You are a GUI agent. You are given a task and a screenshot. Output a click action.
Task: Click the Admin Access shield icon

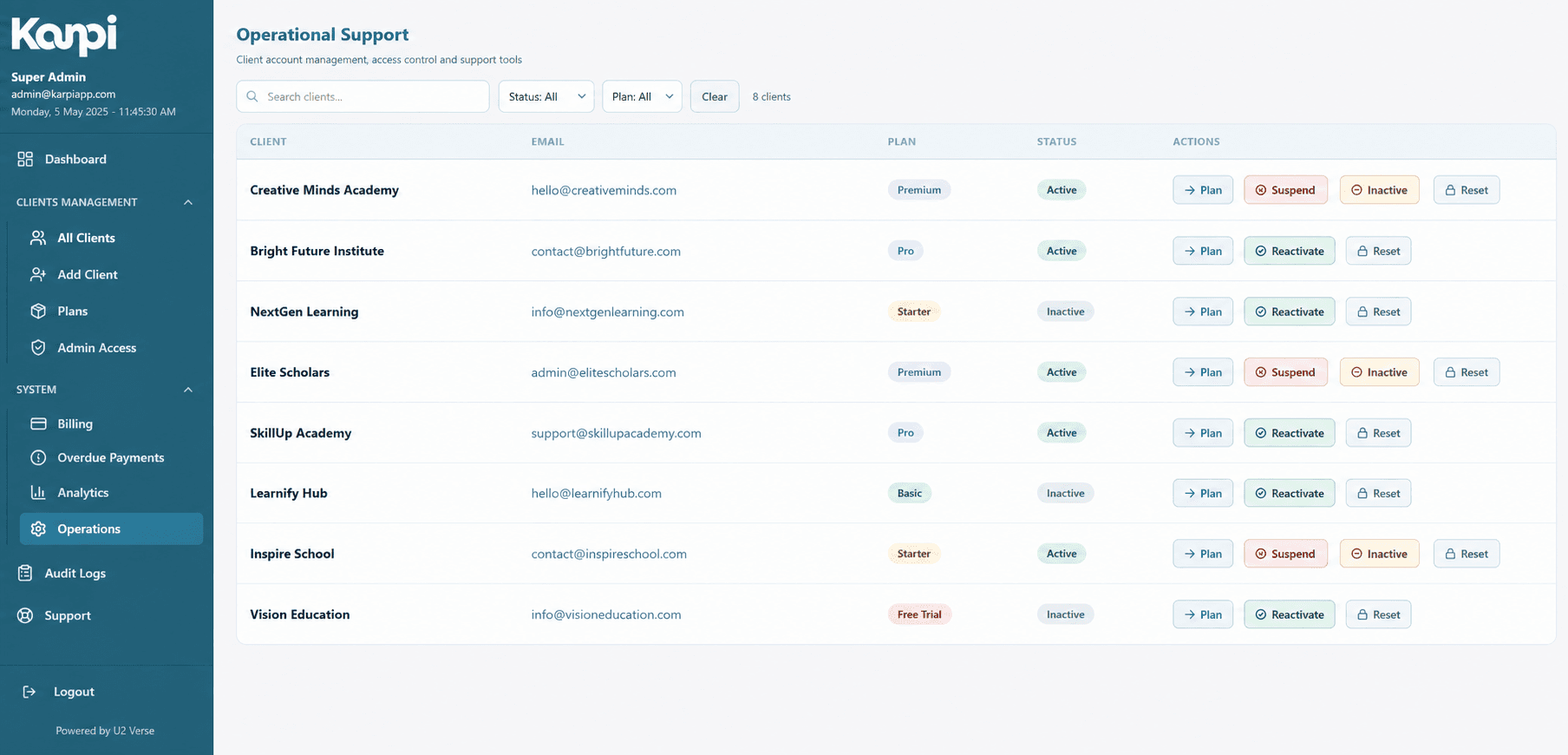[38, 347]
